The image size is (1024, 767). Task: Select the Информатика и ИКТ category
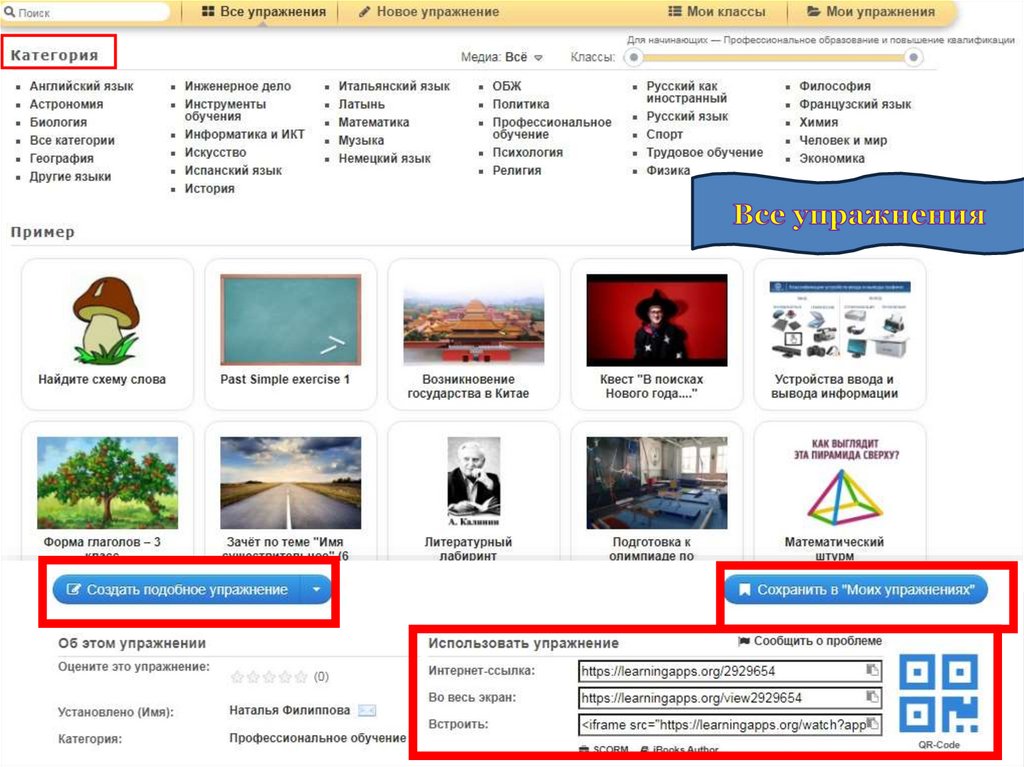click(x=244, y=134)
